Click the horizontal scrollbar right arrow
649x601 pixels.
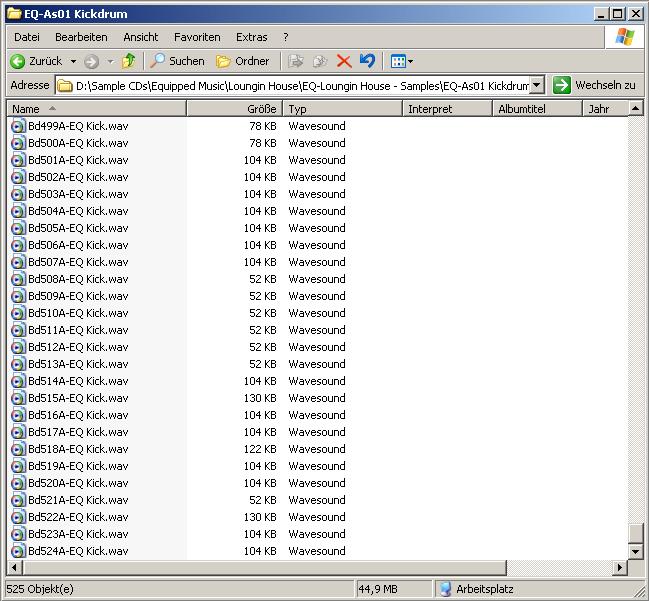[620, 567]
